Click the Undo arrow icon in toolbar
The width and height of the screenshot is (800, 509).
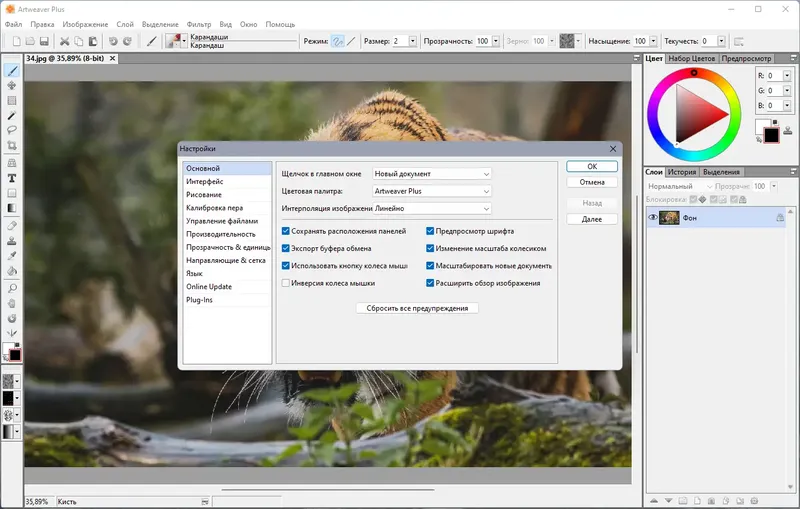point(112,41)
